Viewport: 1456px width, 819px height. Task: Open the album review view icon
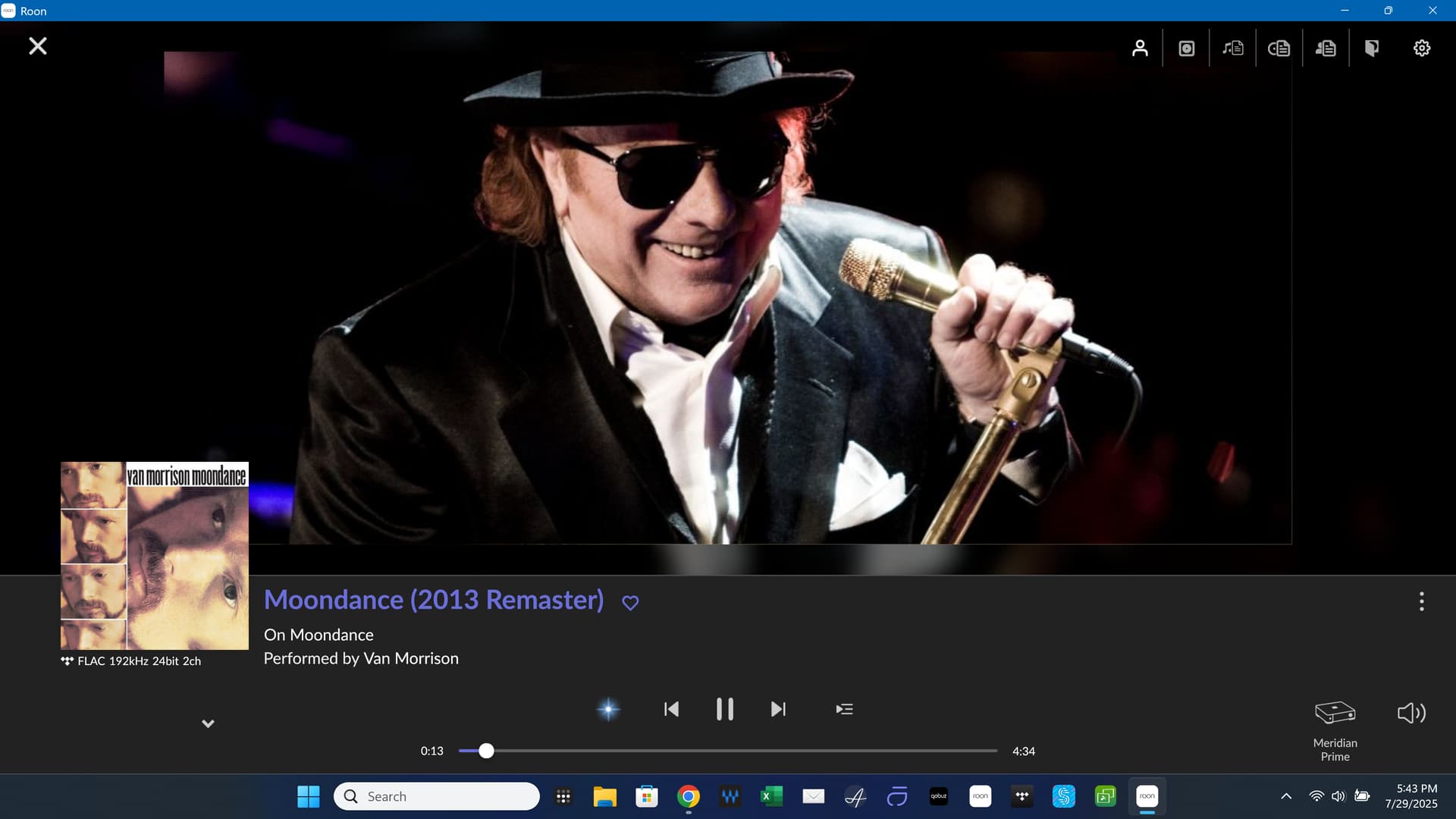pos(1279,49)
